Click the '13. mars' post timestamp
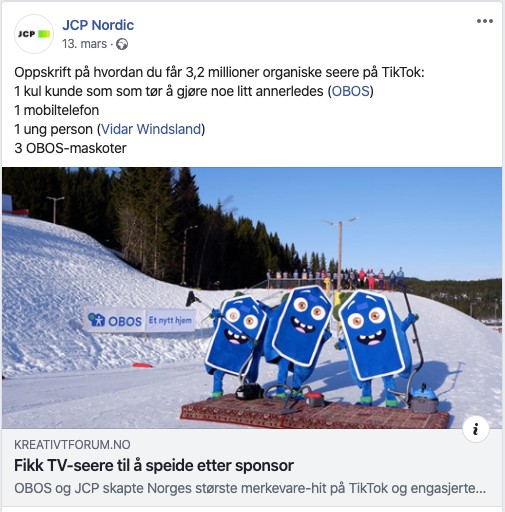This screenshot has height=512, width=505. [x=85, y=44]
